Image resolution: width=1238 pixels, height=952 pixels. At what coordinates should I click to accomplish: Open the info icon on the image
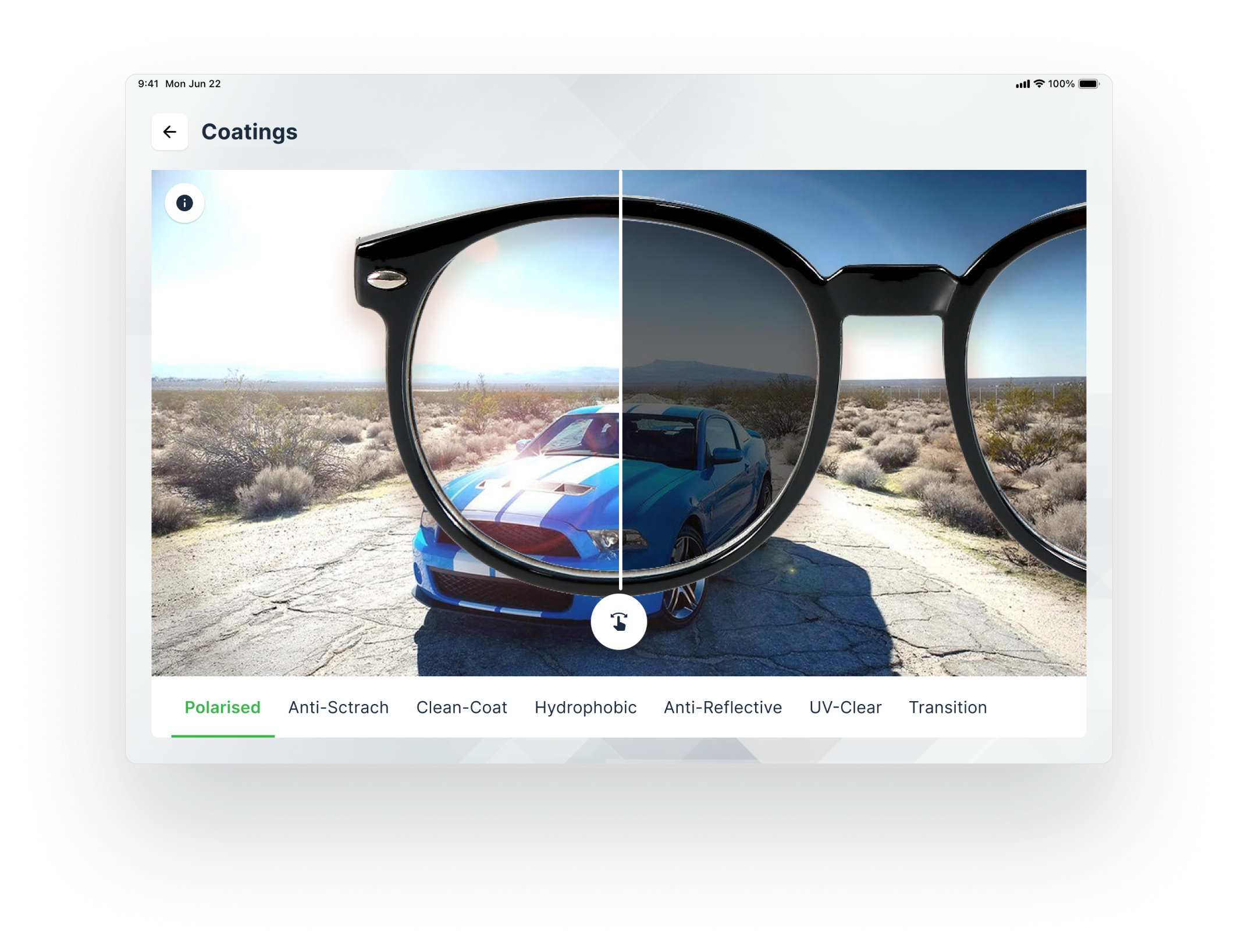tap(184, 203)
